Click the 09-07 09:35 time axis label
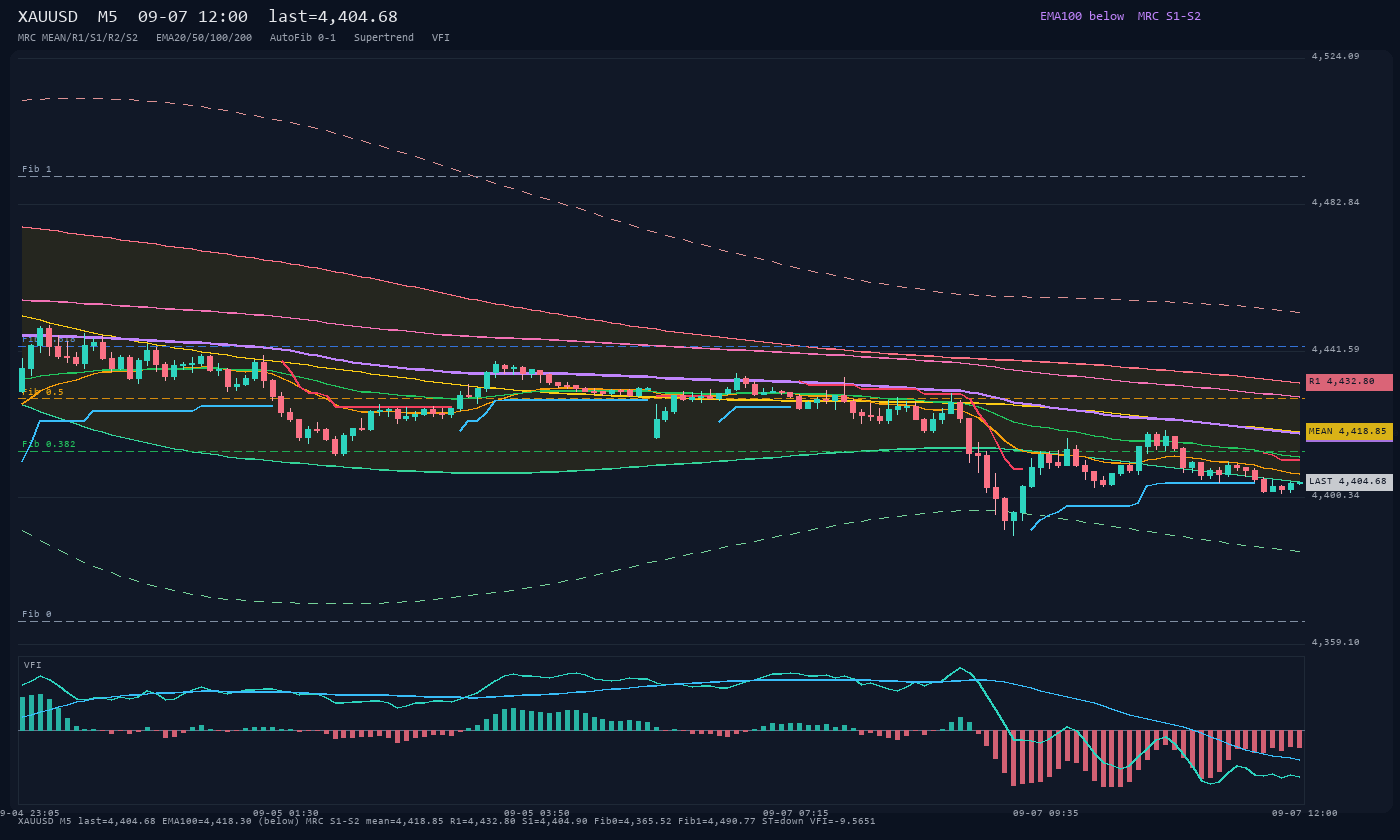This screenshot has width=1400, height=840. [x=1046, y=813]
